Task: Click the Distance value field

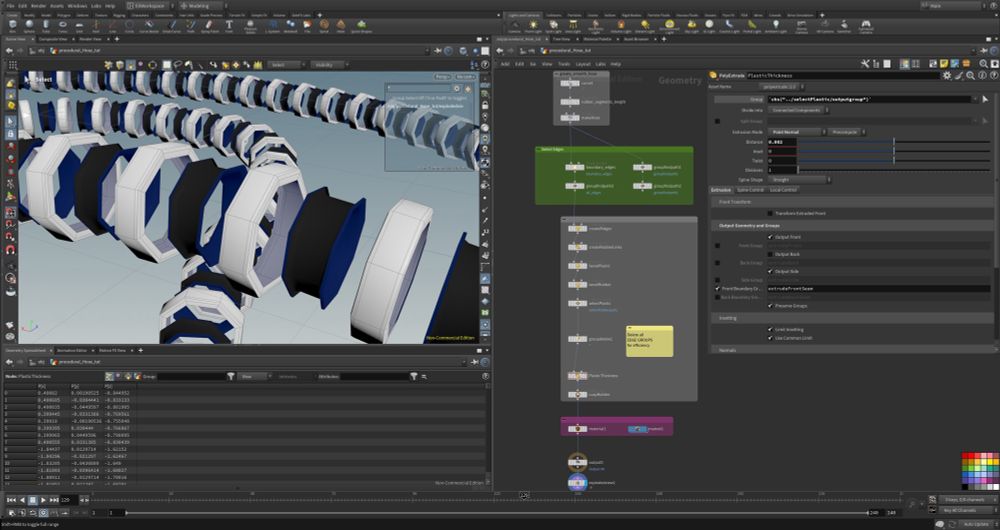Action: [x=782, y=142]
